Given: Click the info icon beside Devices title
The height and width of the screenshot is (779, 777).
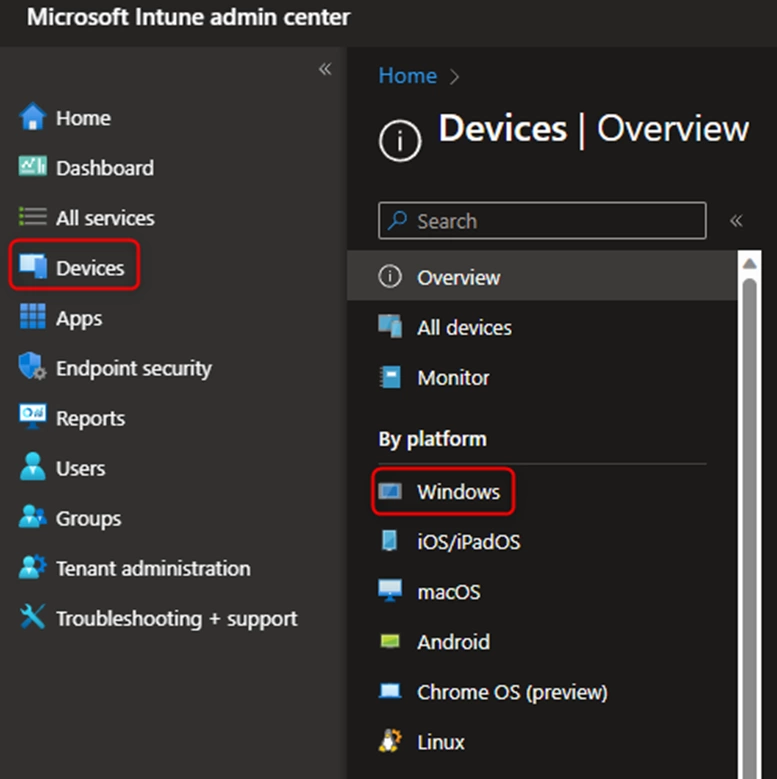Looking at the screenshot, I should [400, 141].
